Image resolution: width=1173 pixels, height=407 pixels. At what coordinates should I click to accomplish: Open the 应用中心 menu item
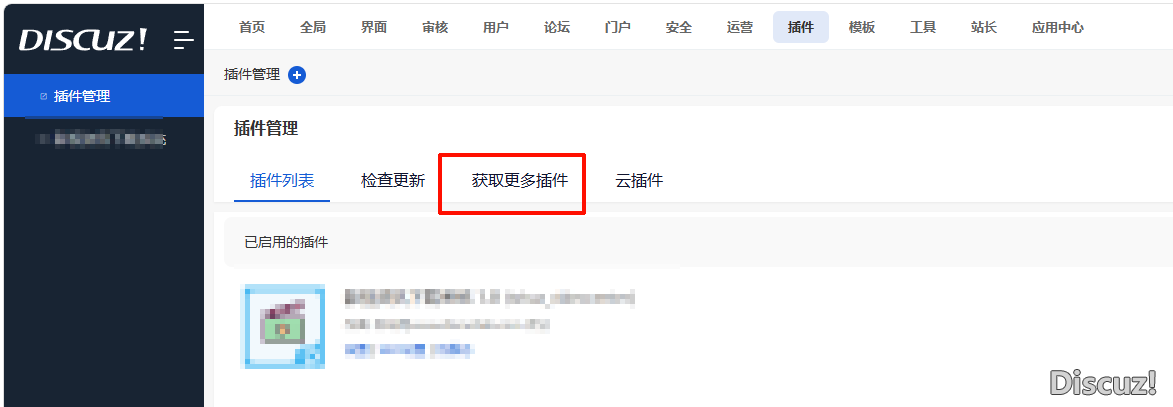click(1057, 28)
